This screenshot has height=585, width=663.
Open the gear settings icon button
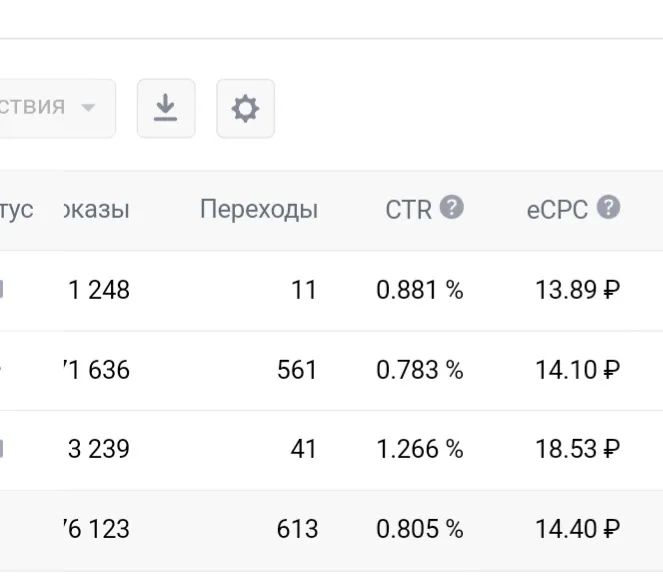245,108
